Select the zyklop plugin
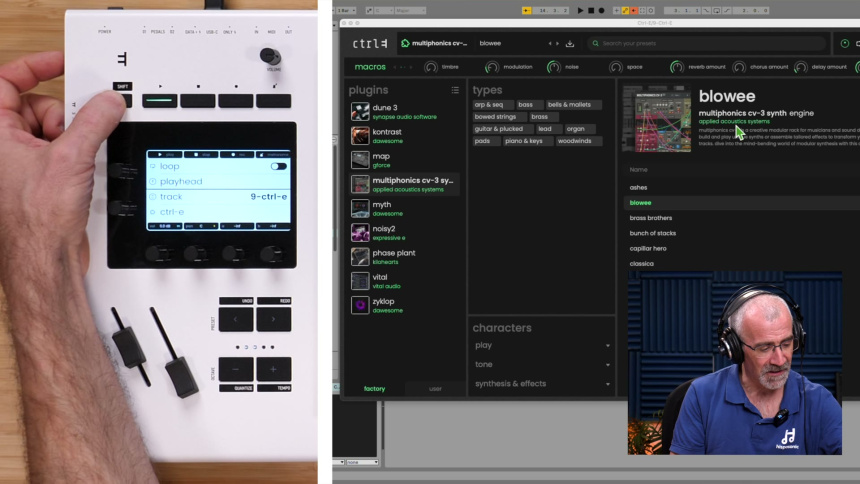 pyautogui.click(x=405, y=305)
